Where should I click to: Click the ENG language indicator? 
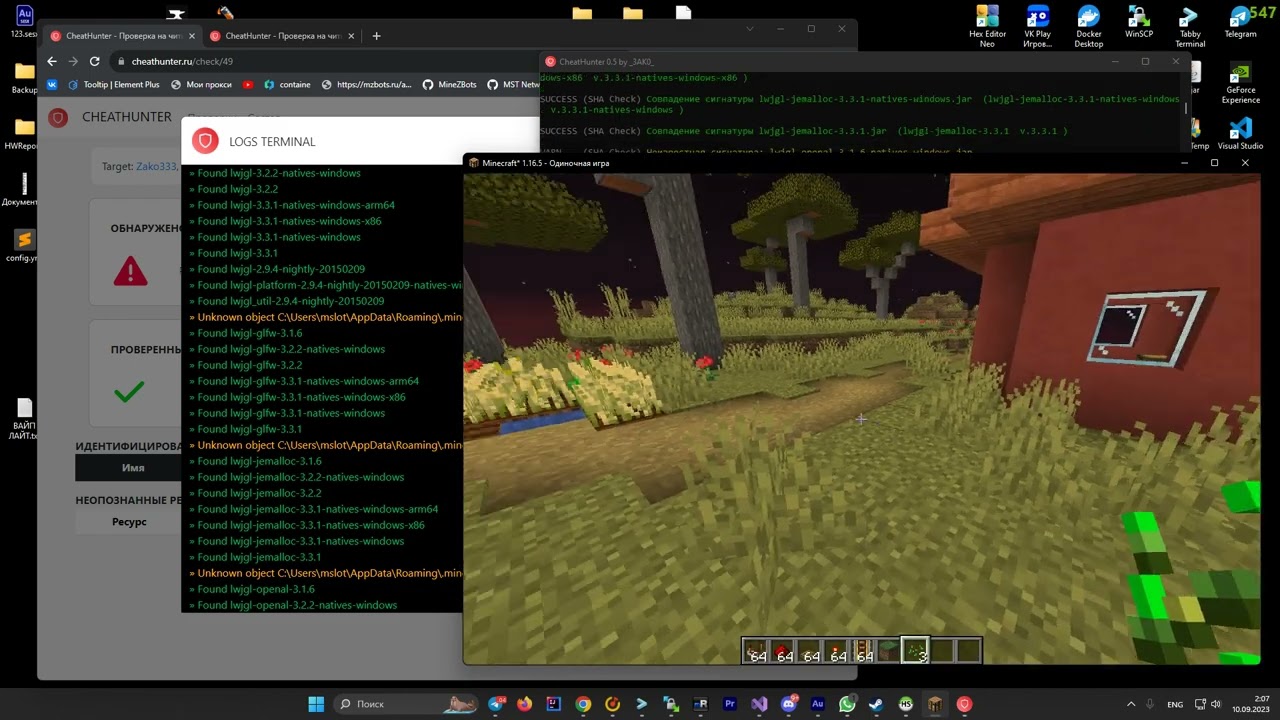(x=1176, y=704)
